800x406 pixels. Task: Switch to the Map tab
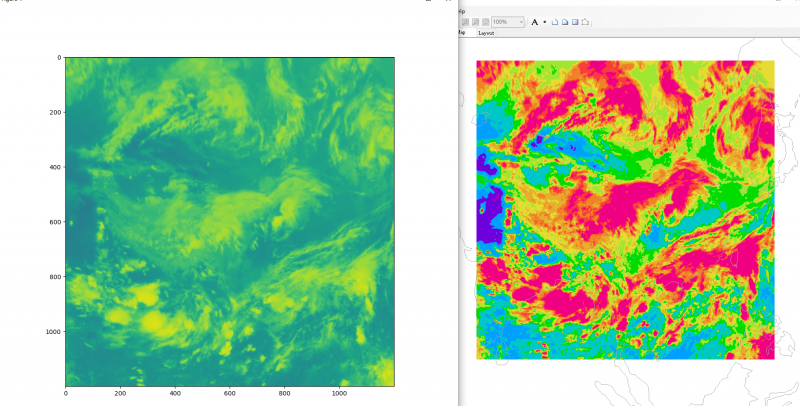[x=461, y=33]
